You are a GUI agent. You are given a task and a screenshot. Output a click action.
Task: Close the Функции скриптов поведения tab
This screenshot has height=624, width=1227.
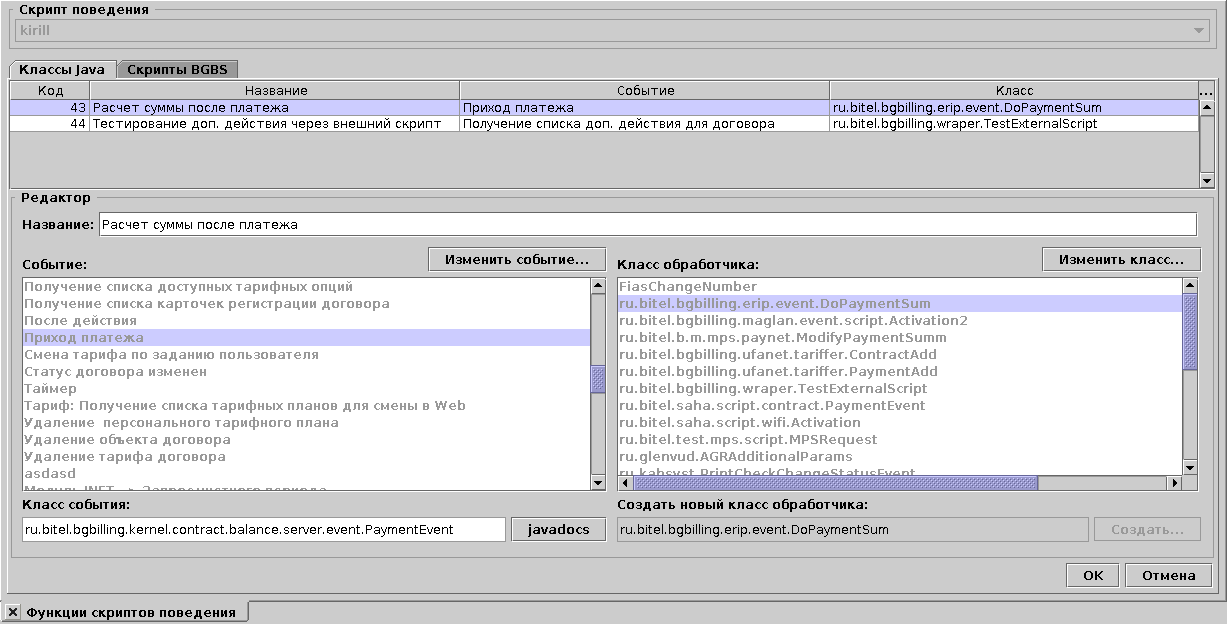pos(13,612)
